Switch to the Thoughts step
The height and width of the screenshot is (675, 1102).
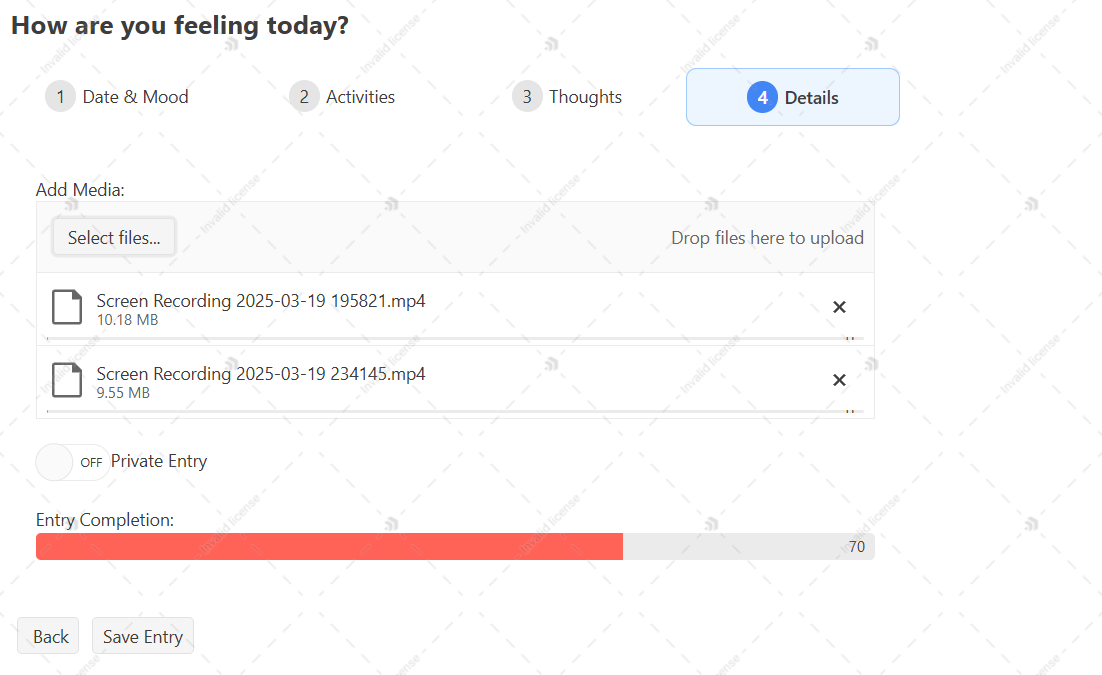click(x=567, y=97)
